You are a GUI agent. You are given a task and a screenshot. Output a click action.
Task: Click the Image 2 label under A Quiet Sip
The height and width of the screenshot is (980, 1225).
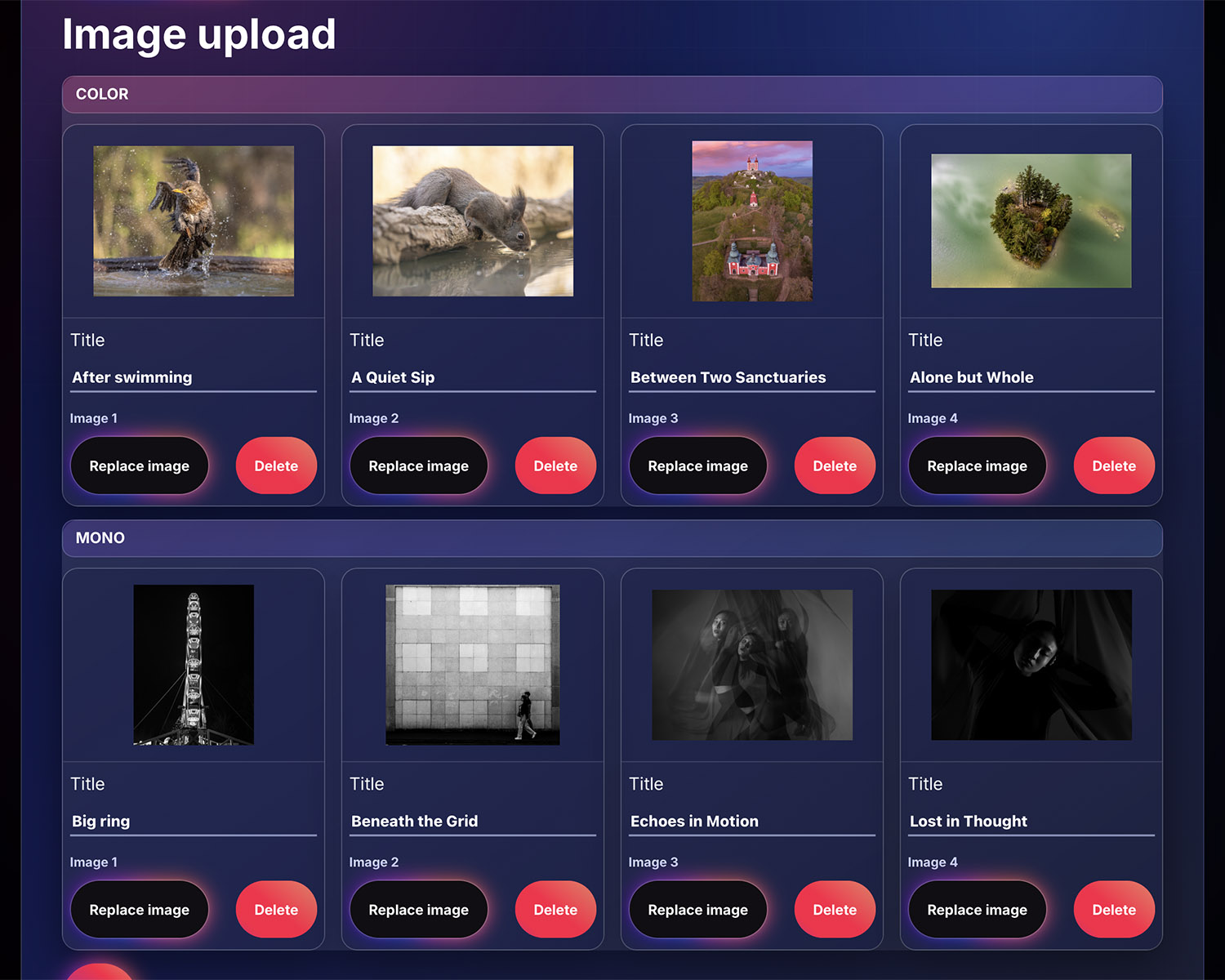pyautogui.click(x=374, y=418)
